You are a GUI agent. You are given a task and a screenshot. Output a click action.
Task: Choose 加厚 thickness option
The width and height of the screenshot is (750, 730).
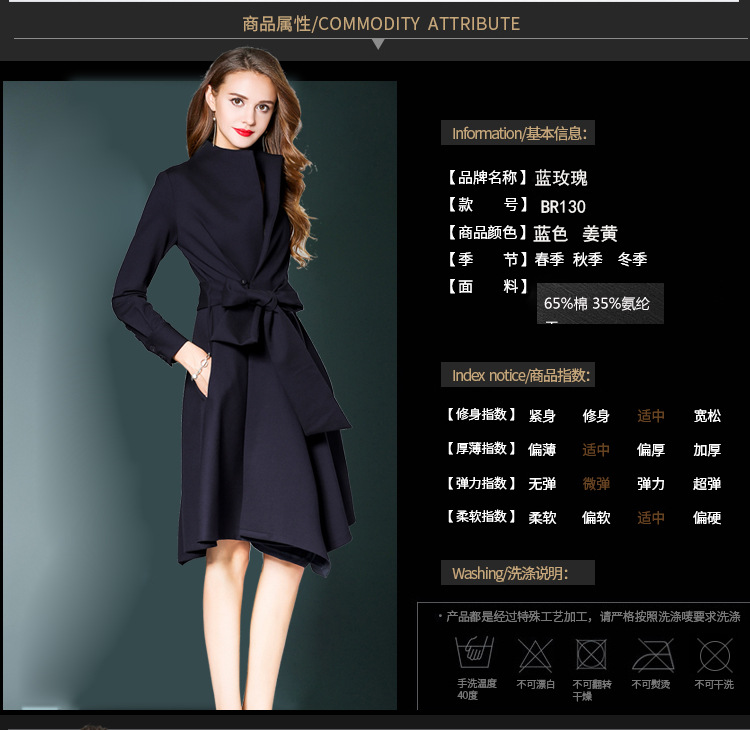pos(707,450)
